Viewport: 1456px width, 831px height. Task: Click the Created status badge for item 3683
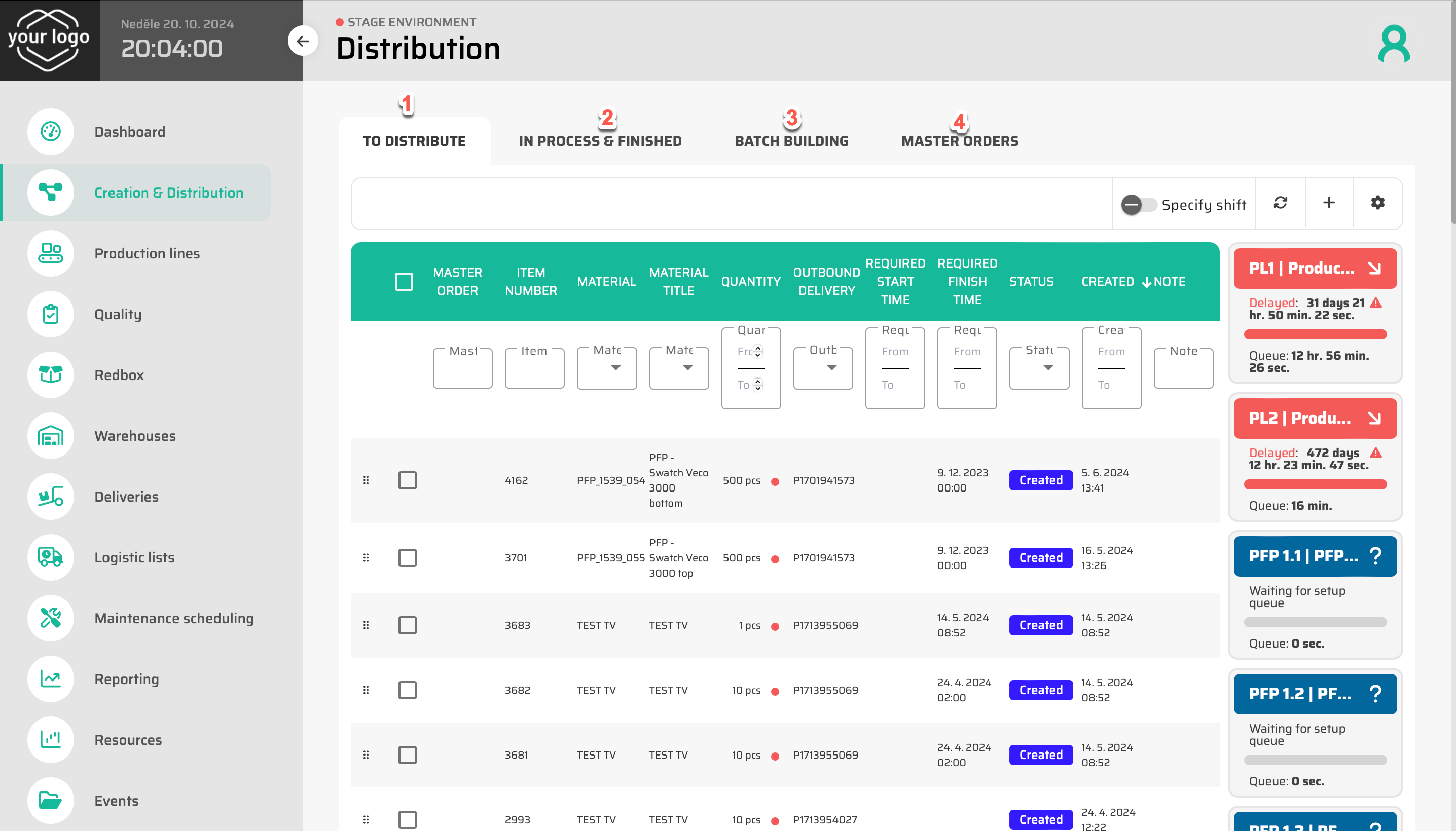pos(1040,625)
